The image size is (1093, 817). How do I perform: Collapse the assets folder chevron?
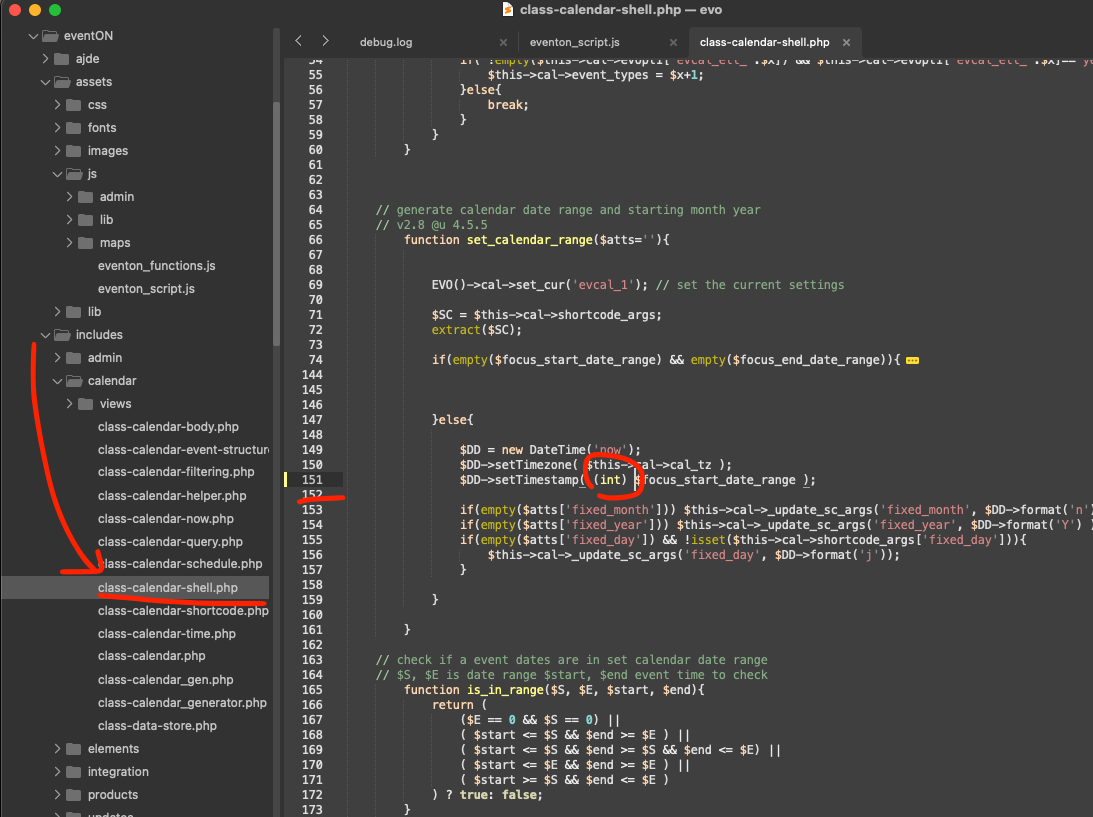pyautogui.click(x=45, y=82)
